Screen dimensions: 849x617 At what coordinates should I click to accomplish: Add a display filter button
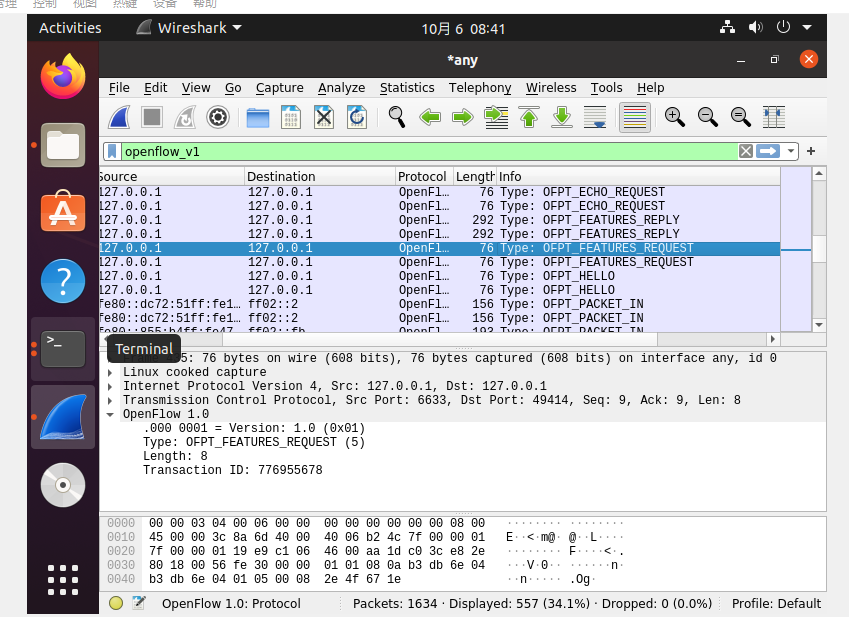coord(811,151)
